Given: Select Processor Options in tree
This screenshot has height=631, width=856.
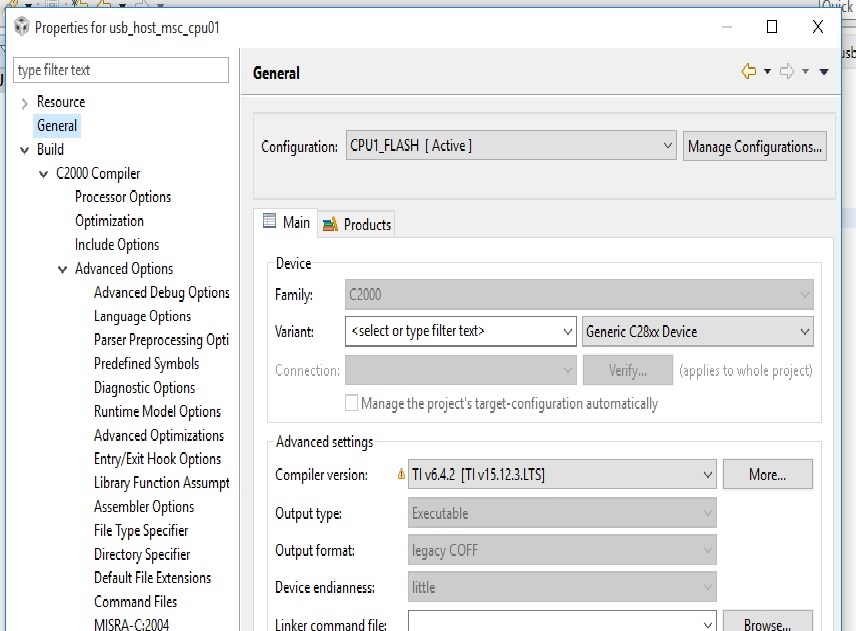Looking at the screenshot, I should pyautogui.click(x=123, y=197).
